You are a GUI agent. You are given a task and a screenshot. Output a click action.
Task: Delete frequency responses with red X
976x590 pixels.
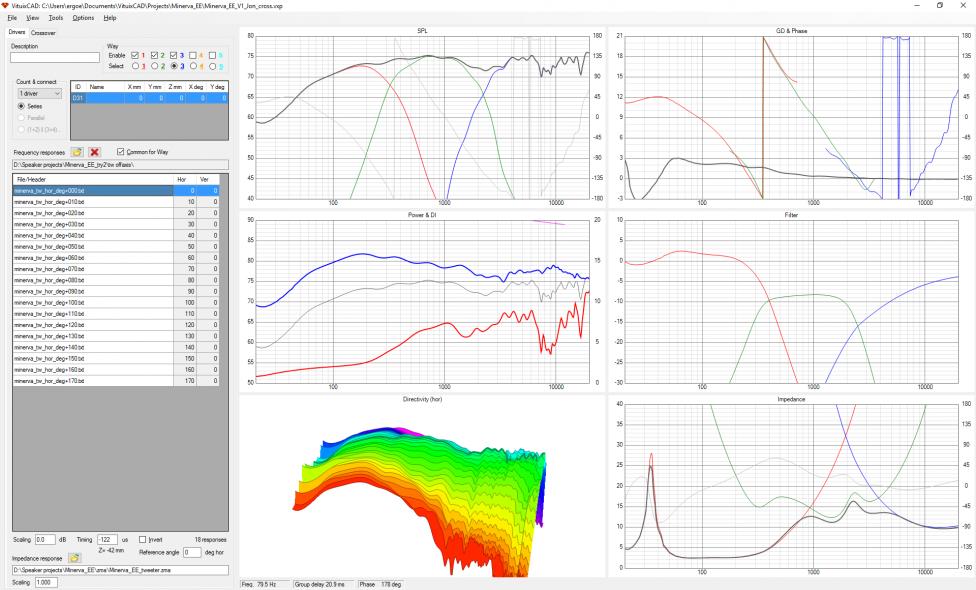(94, 152)
